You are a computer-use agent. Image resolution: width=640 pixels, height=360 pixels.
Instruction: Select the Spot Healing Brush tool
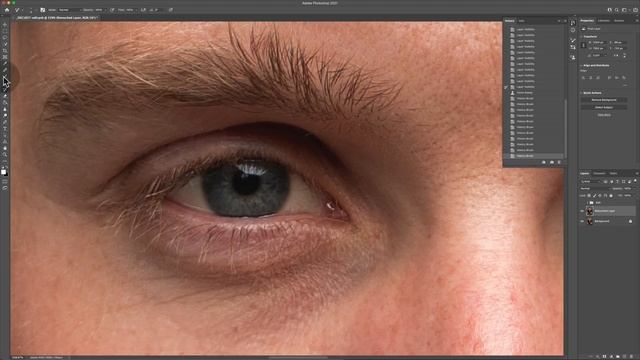[x=5, y=70]
